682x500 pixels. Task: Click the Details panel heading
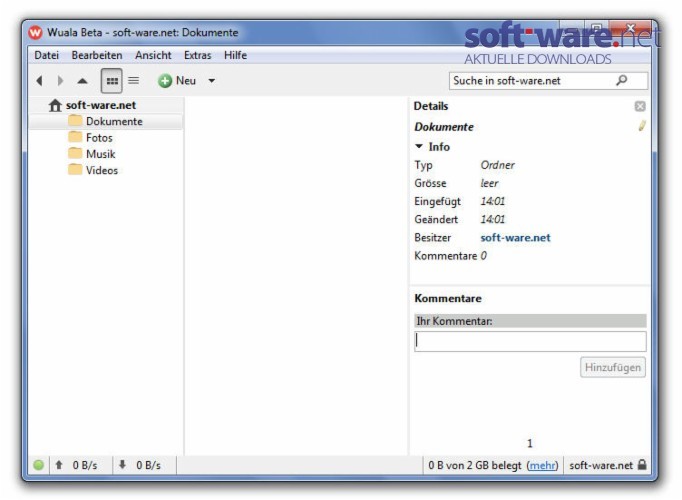click(431, 106)
